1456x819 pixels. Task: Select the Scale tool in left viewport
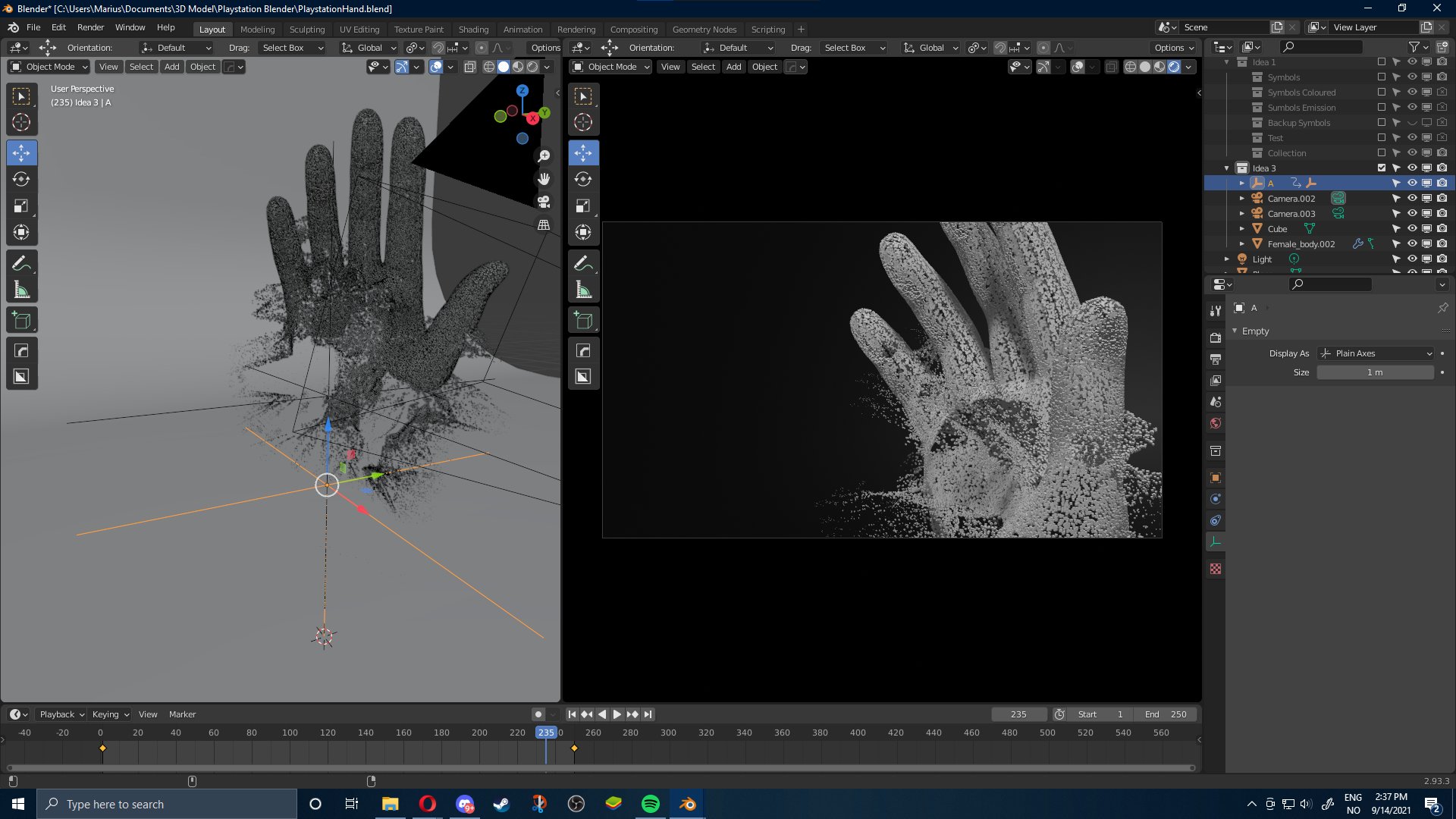(x=21, y=206)
